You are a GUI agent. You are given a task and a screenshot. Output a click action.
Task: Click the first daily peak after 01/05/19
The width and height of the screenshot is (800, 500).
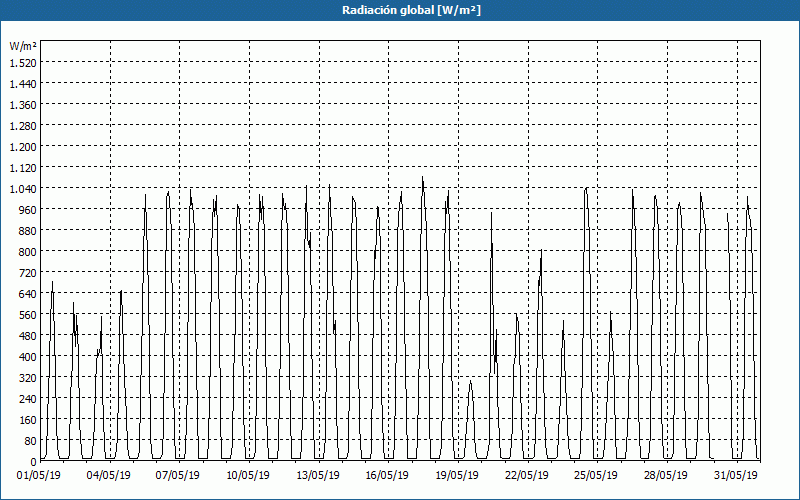pos(52,282)
